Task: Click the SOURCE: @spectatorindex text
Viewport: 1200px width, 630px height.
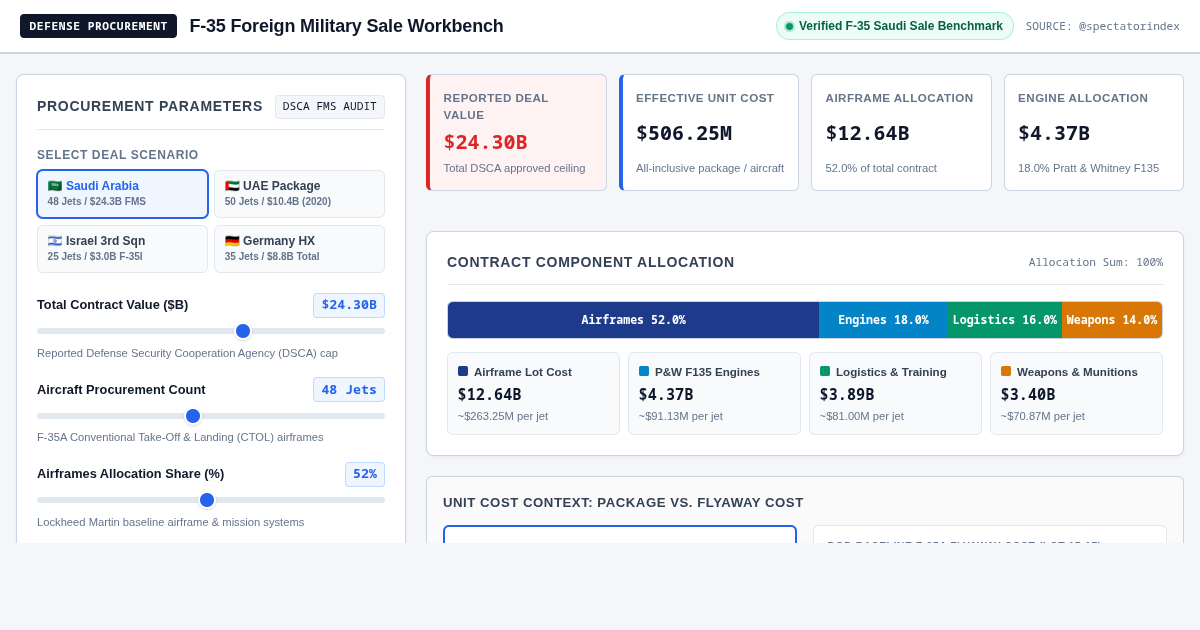Action: 1103,26
